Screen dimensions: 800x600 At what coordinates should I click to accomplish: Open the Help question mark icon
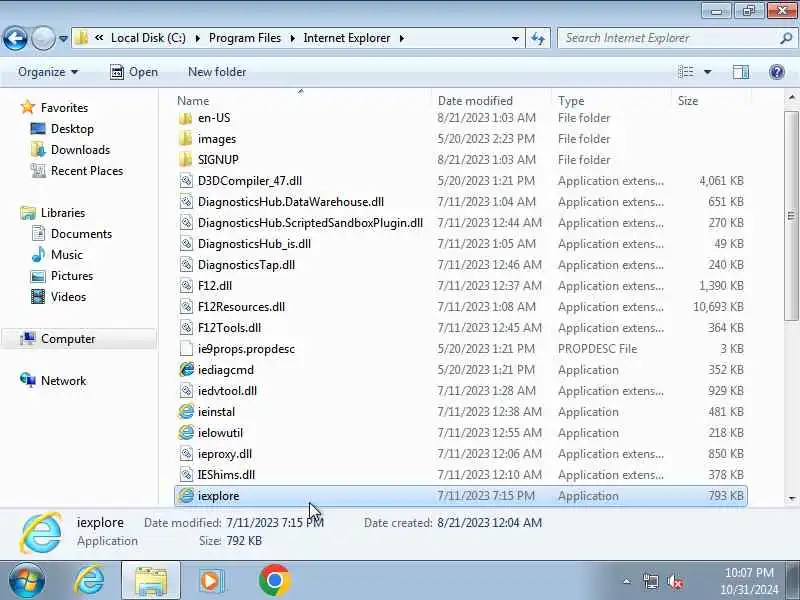click(777, 72)
